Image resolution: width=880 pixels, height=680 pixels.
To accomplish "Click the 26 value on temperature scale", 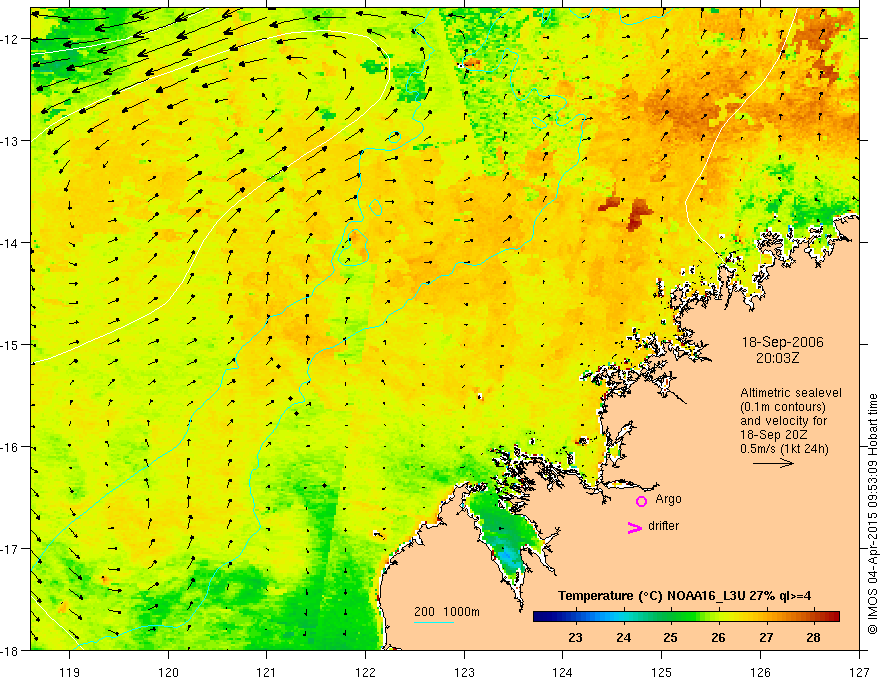I will click(x=718, y=637).
